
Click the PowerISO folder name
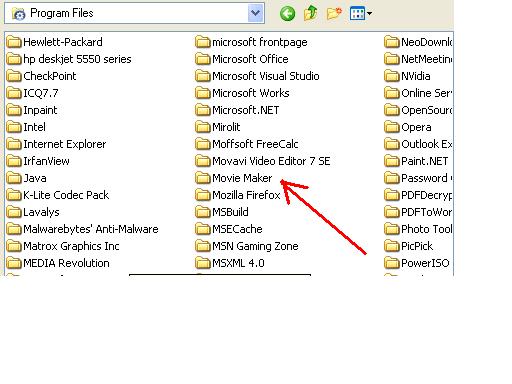click(x=425, y=263)
